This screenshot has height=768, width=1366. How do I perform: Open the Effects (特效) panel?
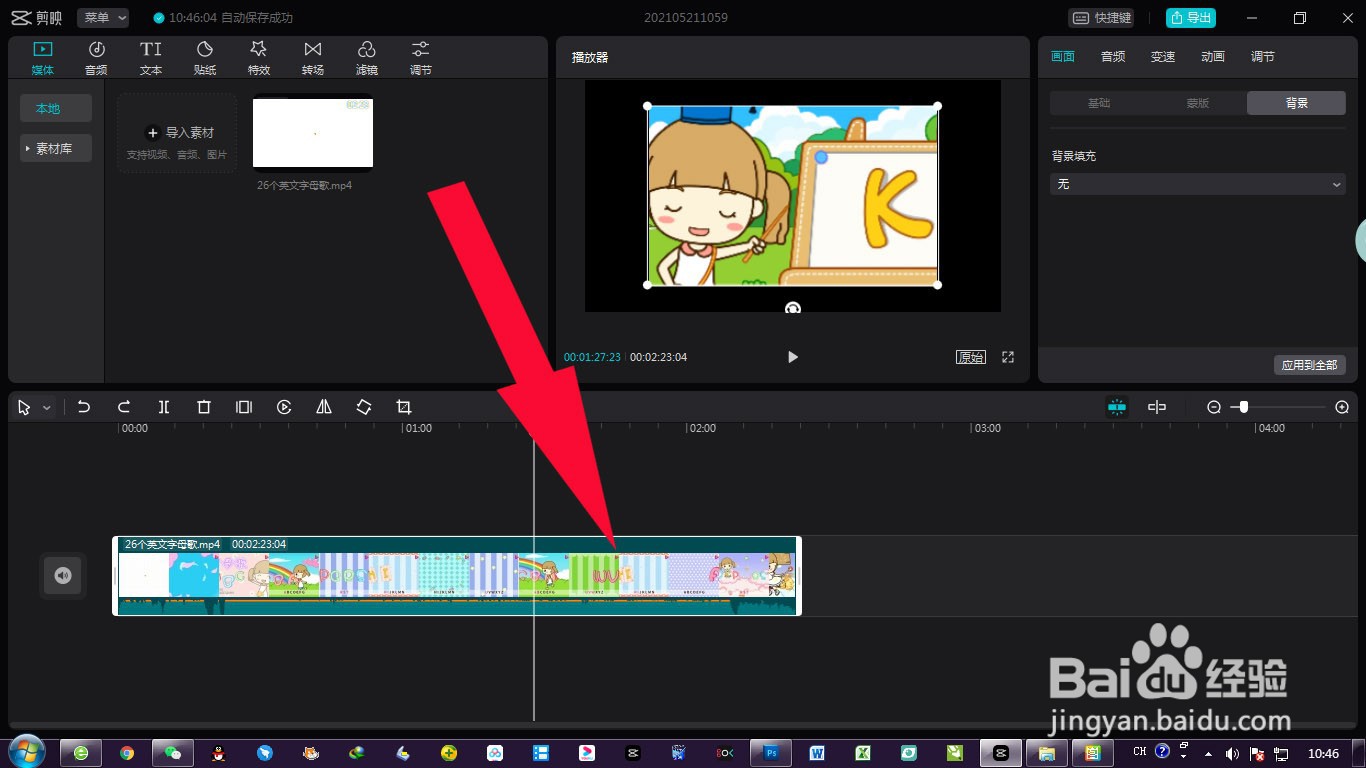pos(259,57)
